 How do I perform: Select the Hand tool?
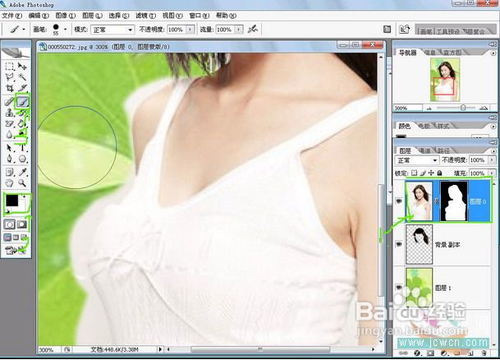pos(10,183)
